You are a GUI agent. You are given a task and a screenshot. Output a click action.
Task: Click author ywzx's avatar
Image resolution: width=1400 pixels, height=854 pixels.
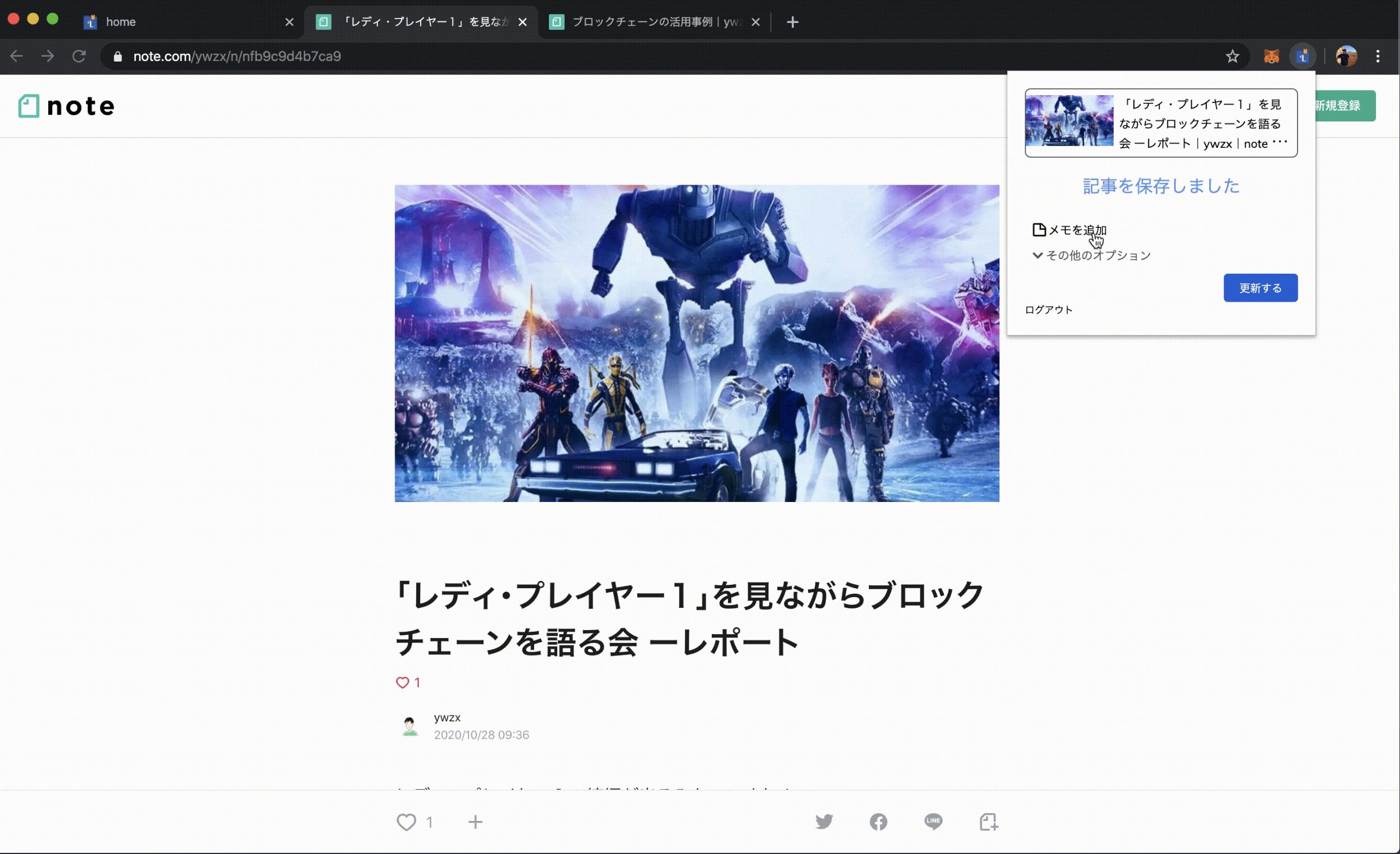tap(410, 726)
